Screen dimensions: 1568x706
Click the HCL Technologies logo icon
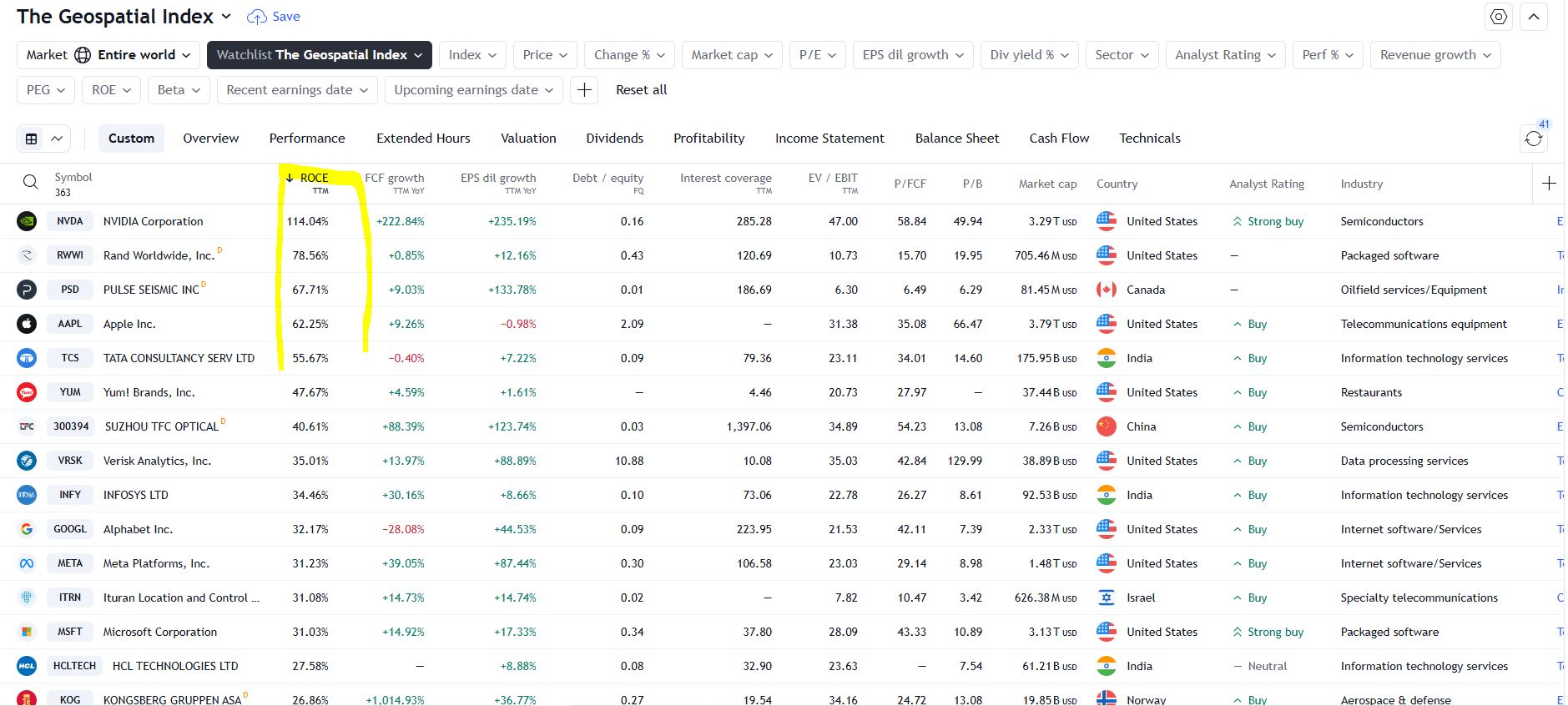[x=27, y=666]
